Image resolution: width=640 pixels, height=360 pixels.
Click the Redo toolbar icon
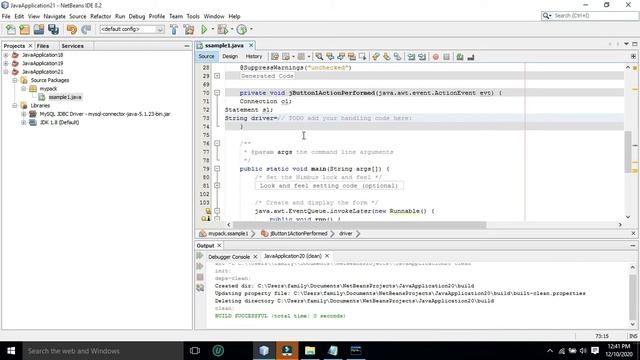(x=86, y=29)
